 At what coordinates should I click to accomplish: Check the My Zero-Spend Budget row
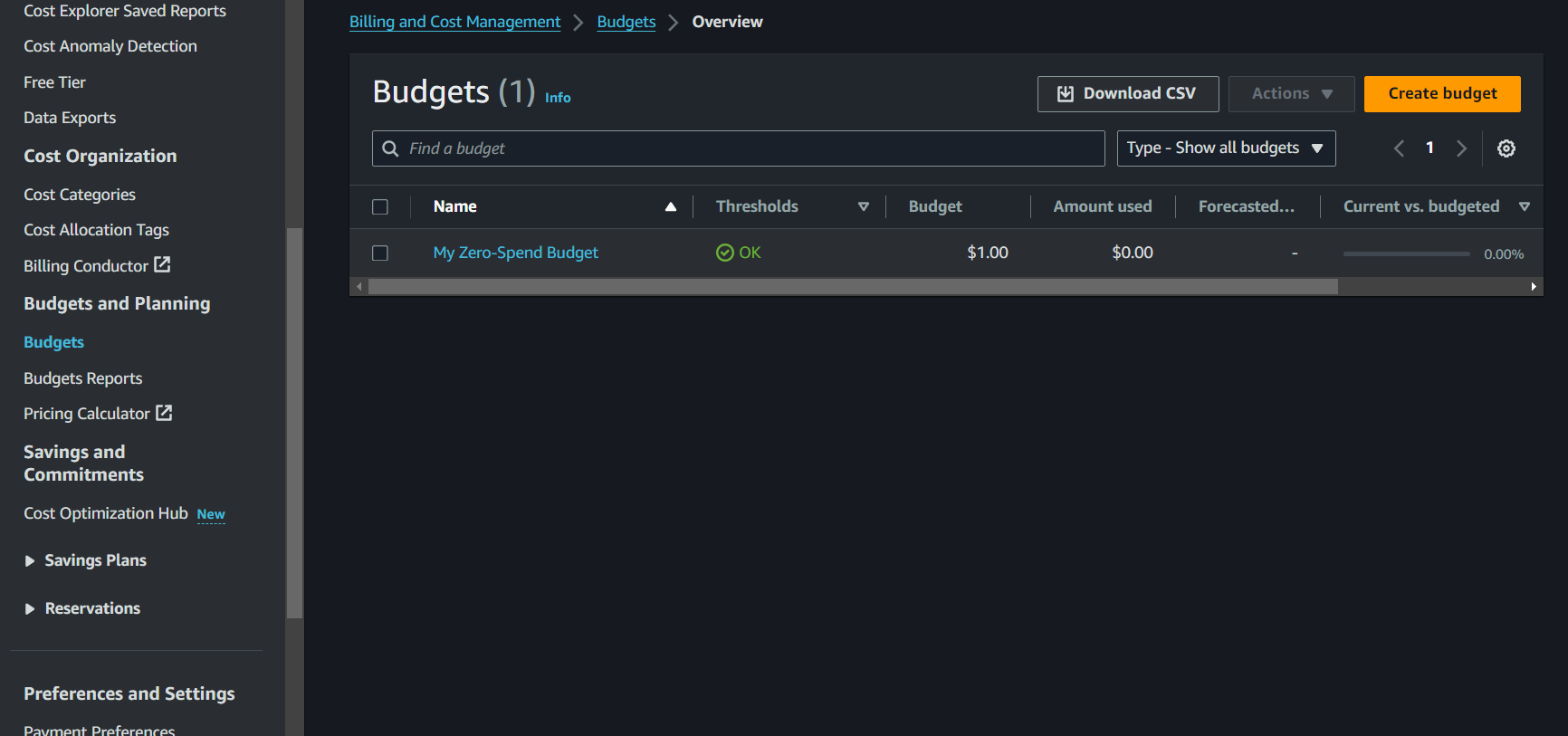(380, 253)
